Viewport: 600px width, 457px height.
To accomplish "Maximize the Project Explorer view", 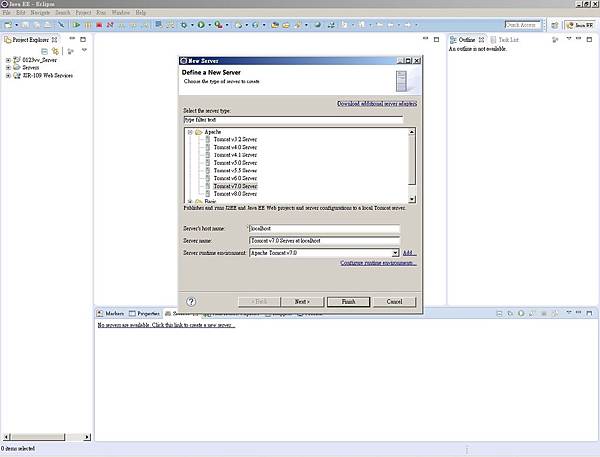I will (83, 39).
